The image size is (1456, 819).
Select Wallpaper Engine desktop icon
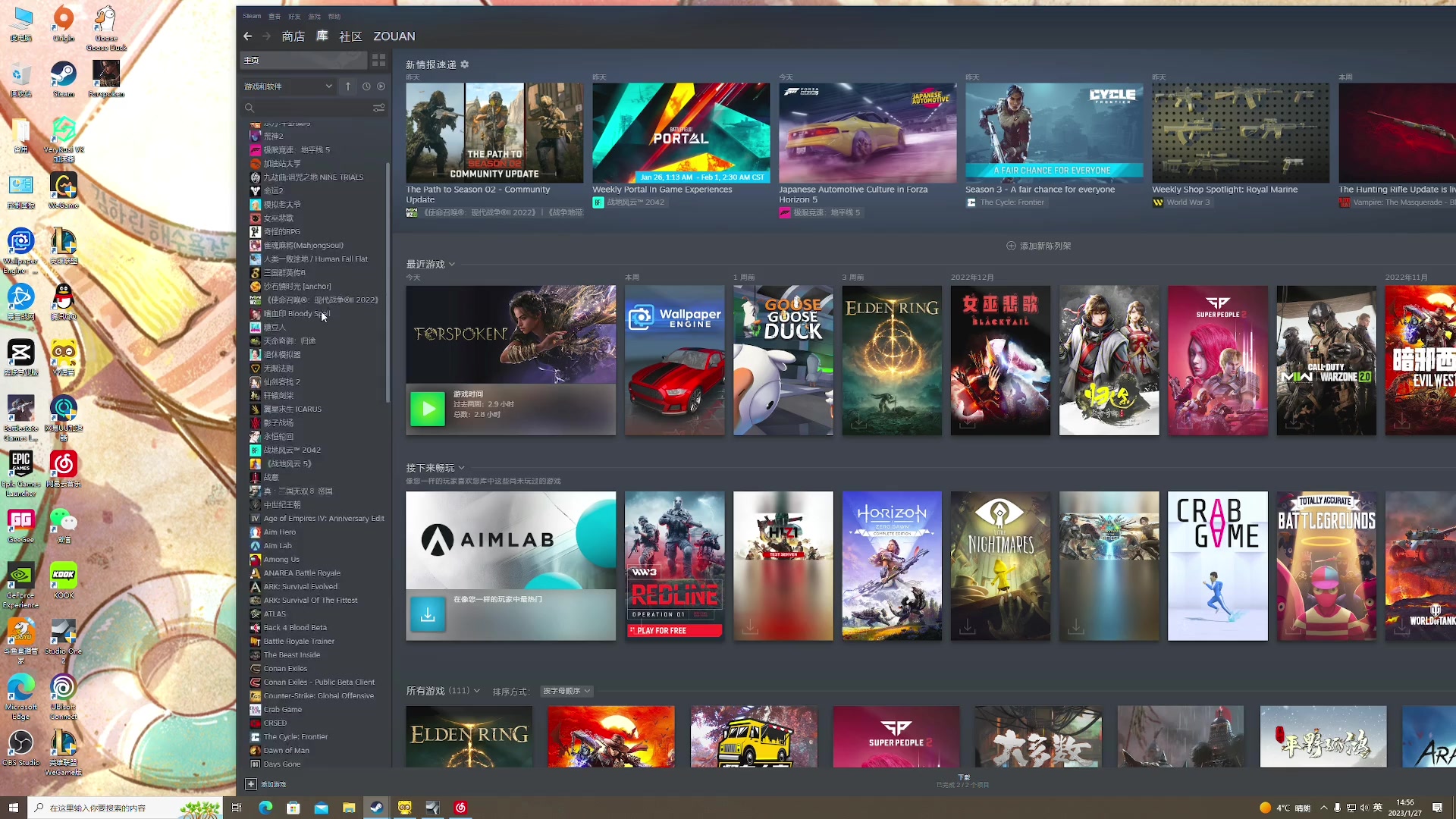20,251
